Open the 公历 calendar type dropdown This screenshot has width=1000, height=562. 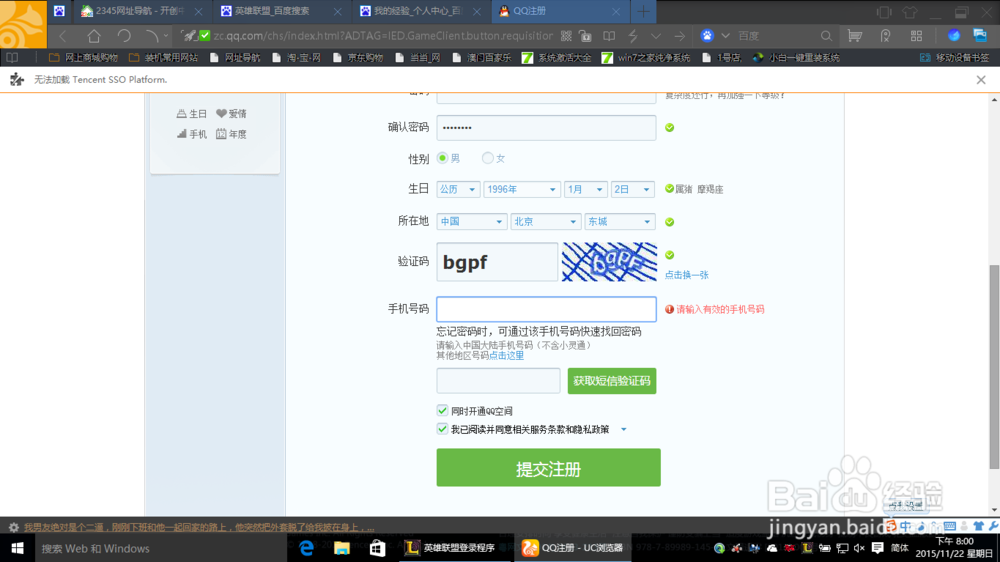[x=458, y=189]
